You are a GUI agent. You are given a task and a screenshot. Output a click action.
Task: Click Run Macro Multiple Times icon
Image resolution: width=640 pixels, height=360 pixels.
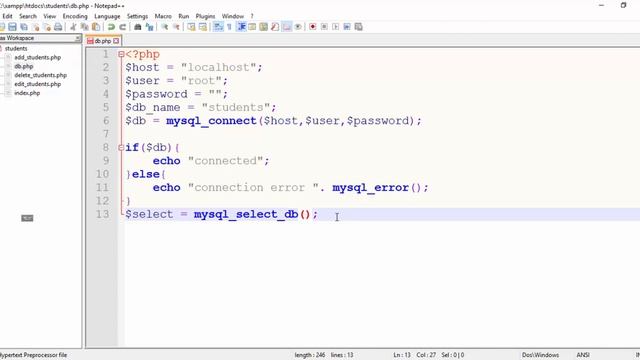[x=347, y=27]
